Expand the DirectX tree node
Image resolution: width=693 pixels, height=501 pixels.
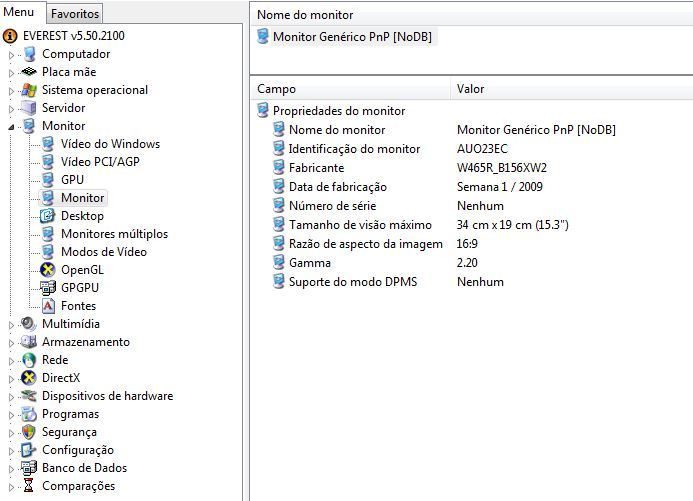pyautogui.click(x=11, y=380)
